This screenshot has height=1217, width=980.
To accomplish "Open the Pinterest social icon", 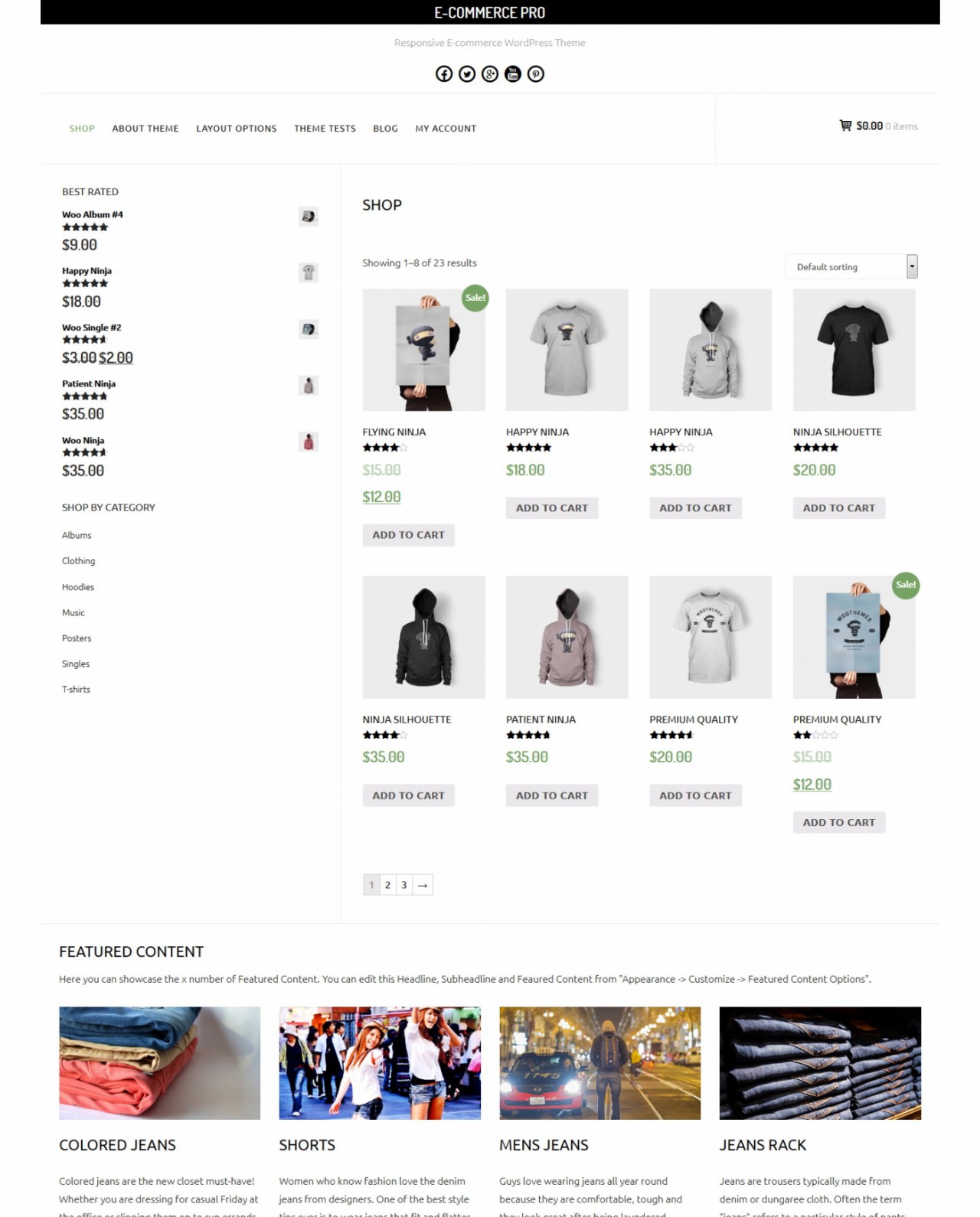I will [536, 73].
